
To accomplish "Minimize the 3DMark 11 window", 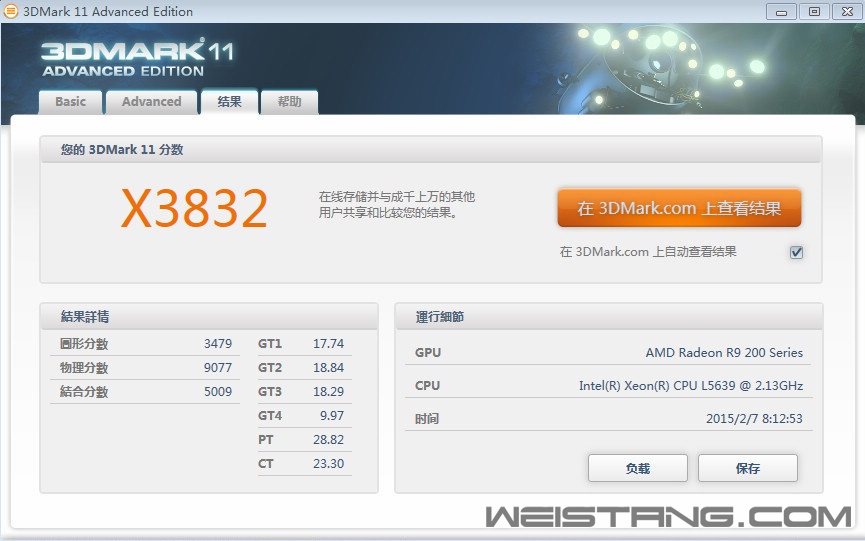I will [x=781, y=12].
